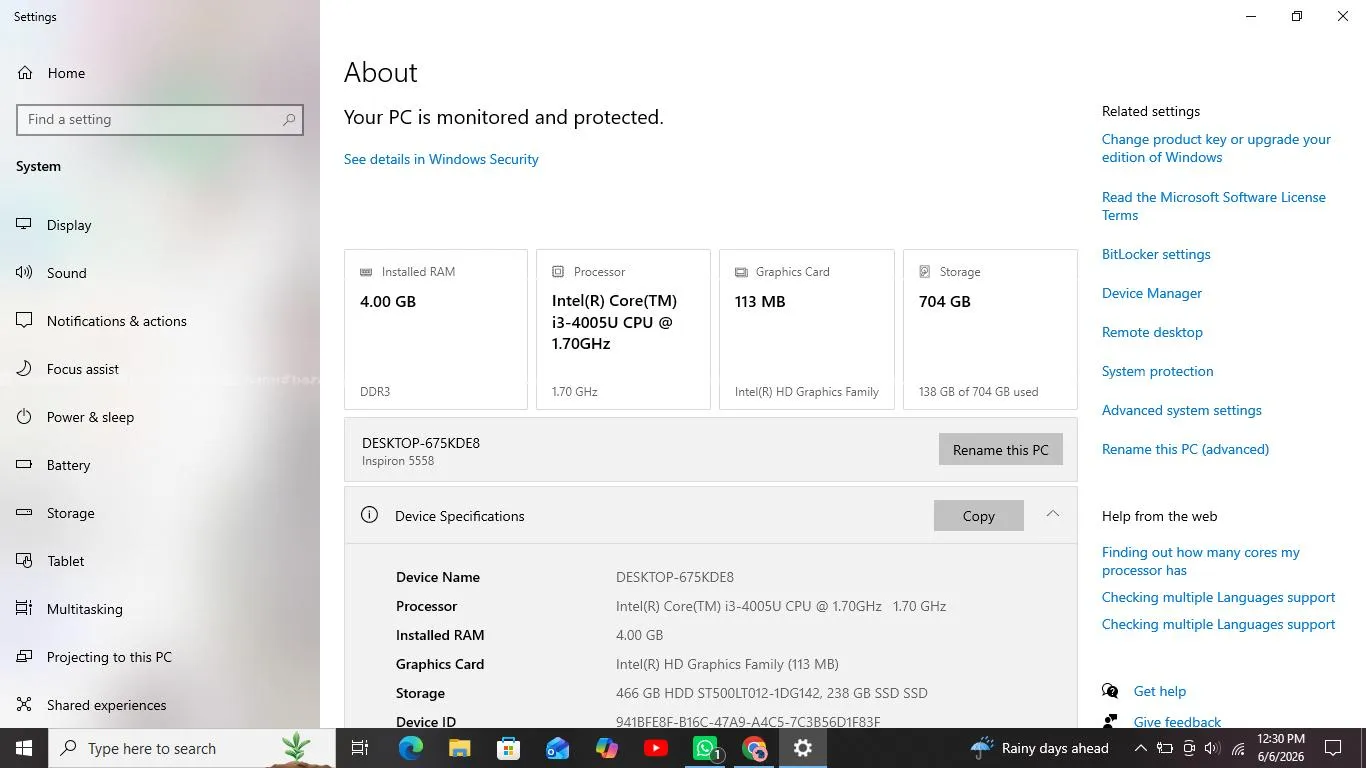
Task: Open the volume control in the tray
Action: tap(1212, 748)
